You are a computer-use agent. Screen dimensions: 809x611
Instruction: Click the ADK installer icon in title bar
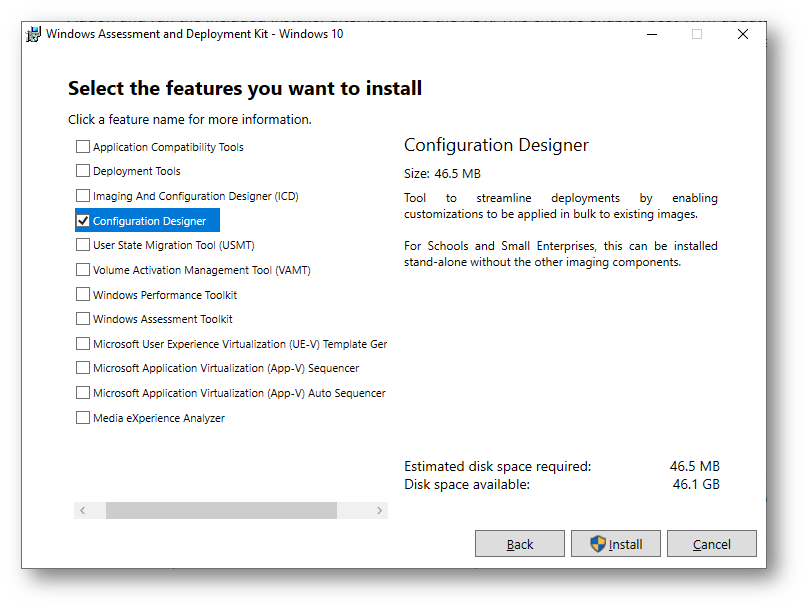coord(33,35)
